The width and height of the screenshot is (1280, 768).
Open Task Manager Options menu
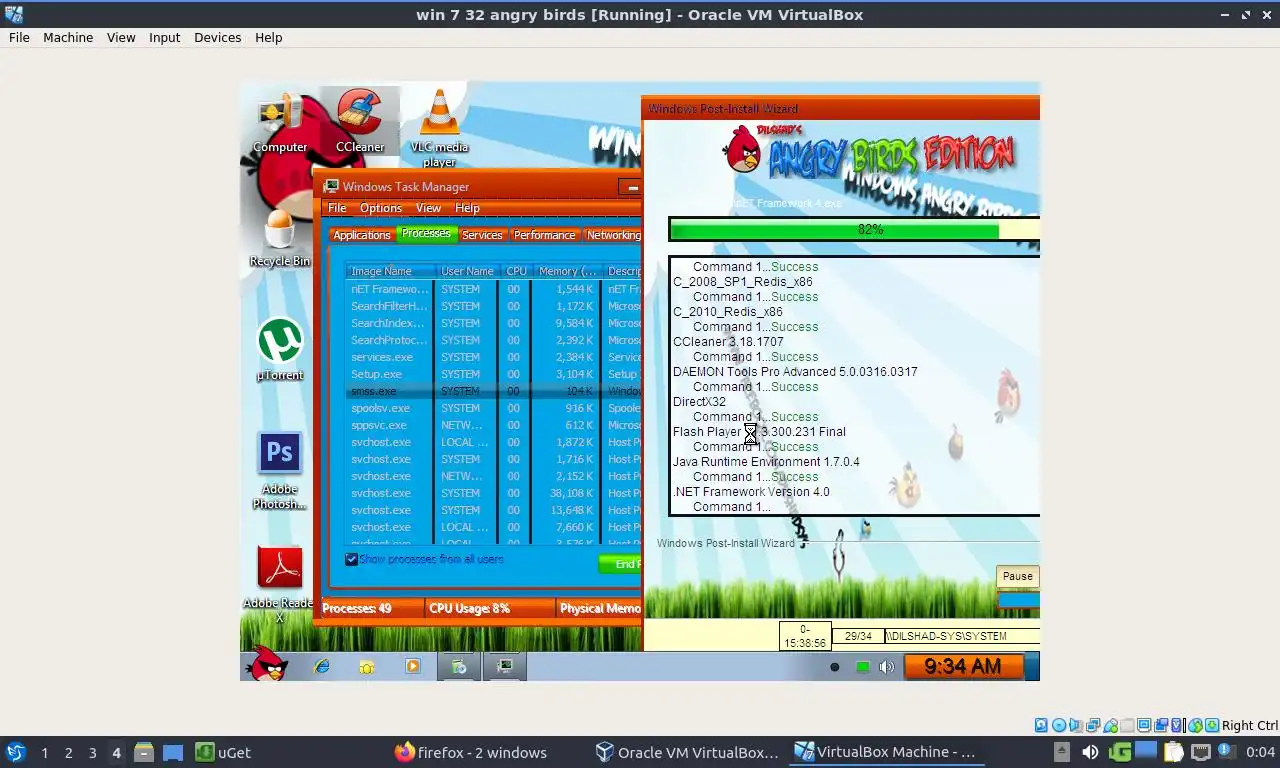(380, 208)
